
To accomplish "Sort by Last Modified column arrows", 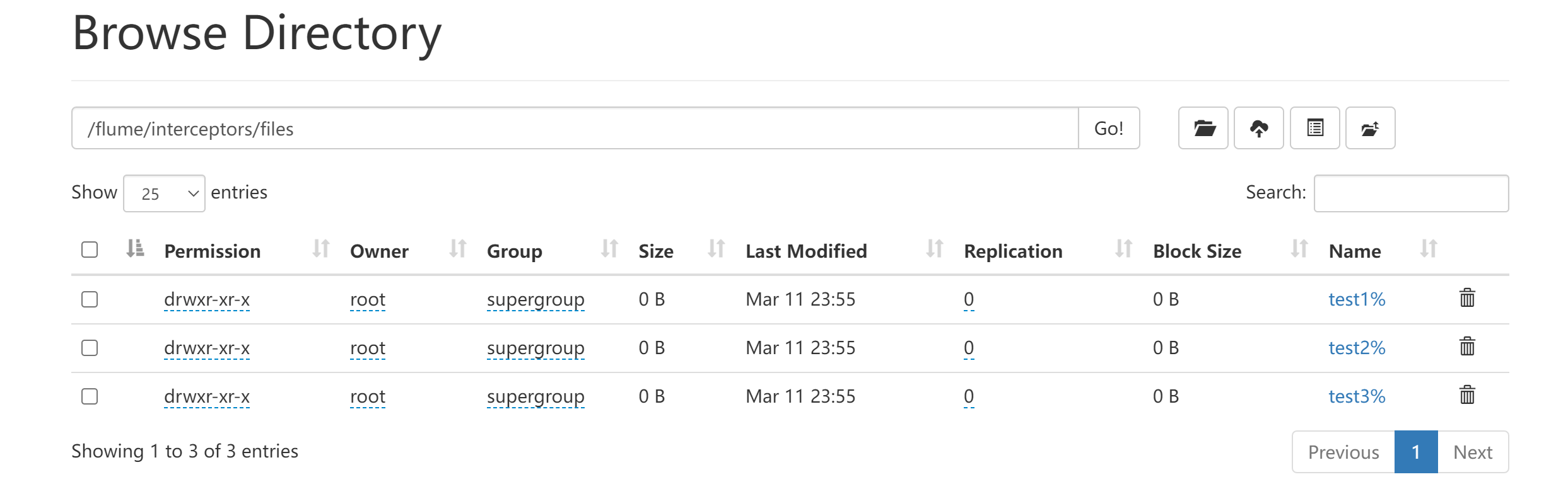I will click(935, 249).
